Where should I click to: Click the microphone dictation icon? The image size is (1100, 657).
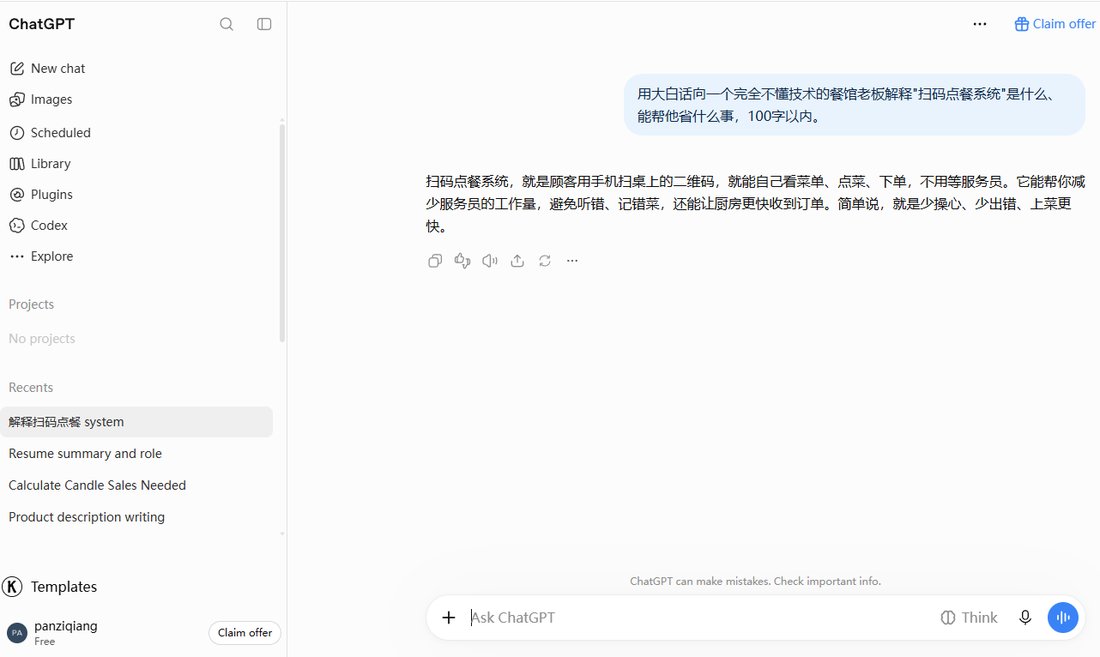tap(1025, 618)
